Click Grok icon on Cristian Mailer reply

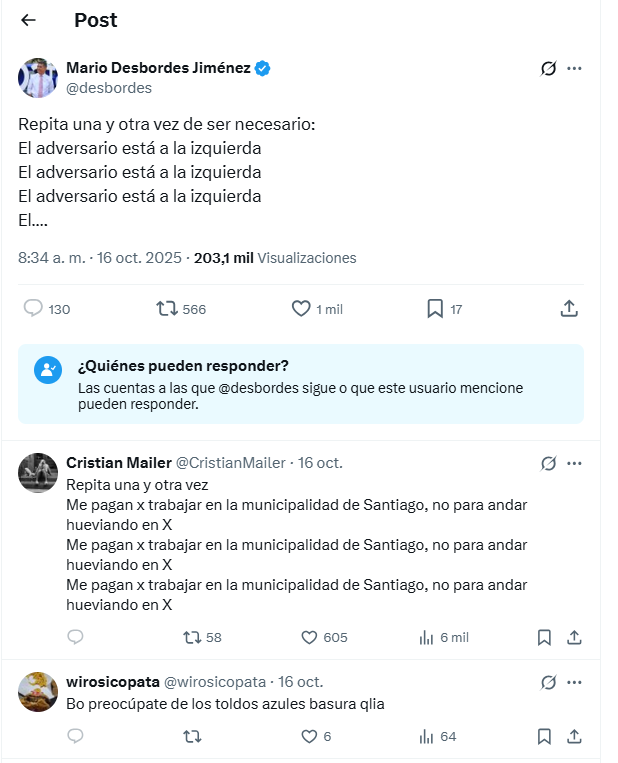548,463
